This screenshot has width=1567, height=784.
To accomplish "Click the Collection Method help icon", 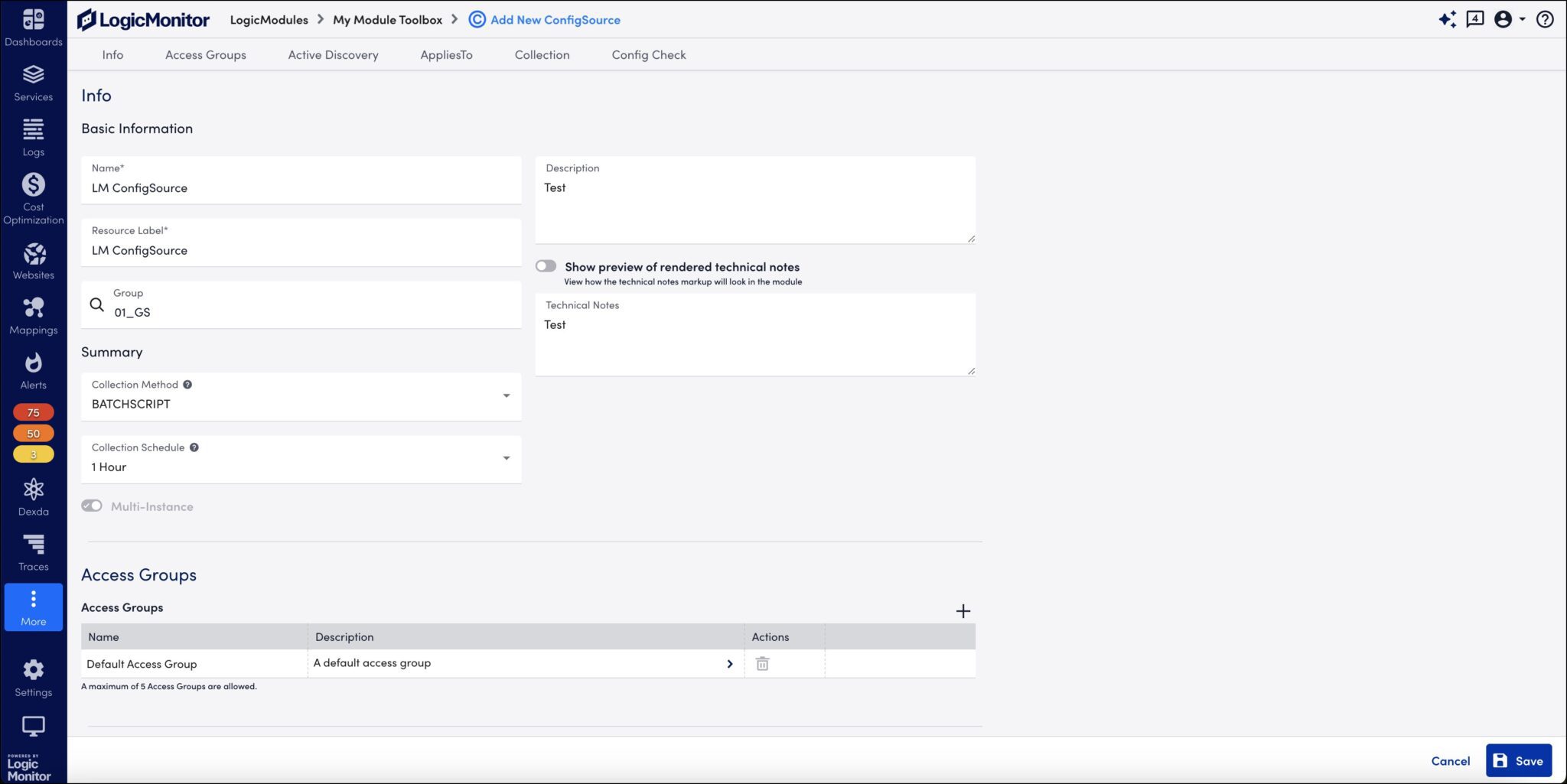I will [x=187, y=385].
